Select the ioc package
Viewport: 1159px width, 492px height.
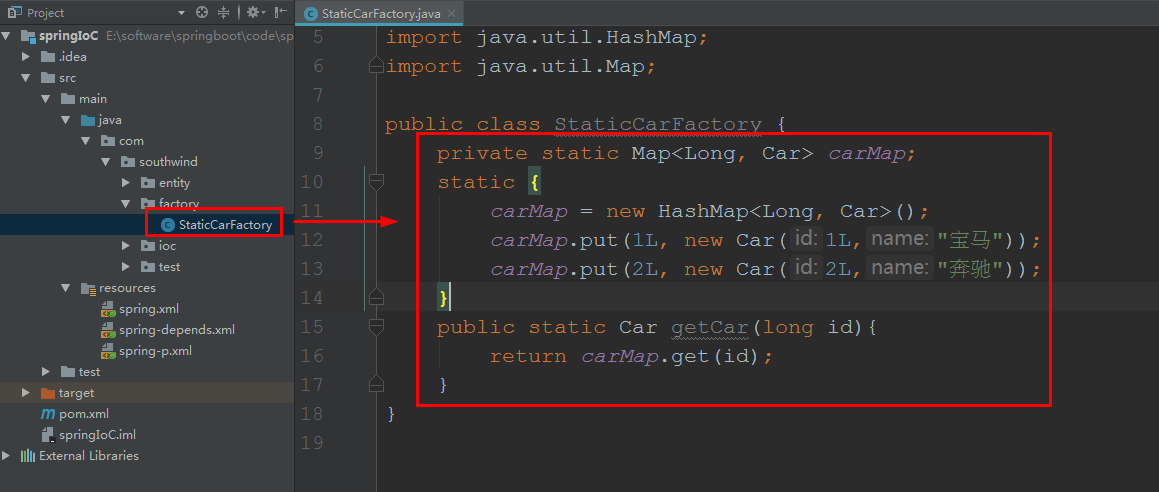(168, 245)
